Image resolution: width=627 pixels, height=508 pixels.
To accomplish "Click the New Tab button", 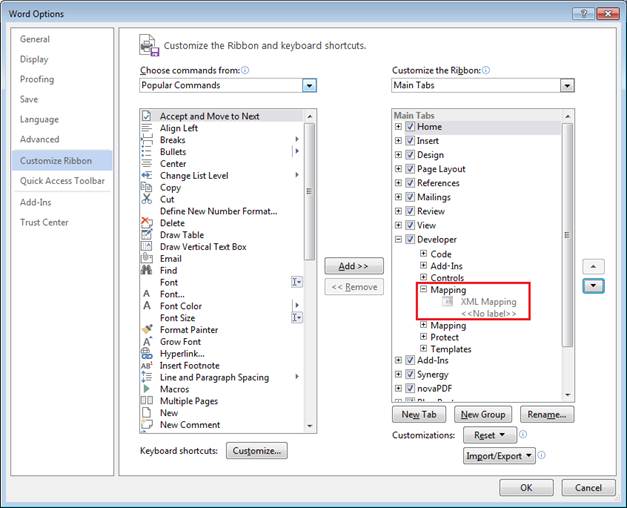I will point(419,414).
